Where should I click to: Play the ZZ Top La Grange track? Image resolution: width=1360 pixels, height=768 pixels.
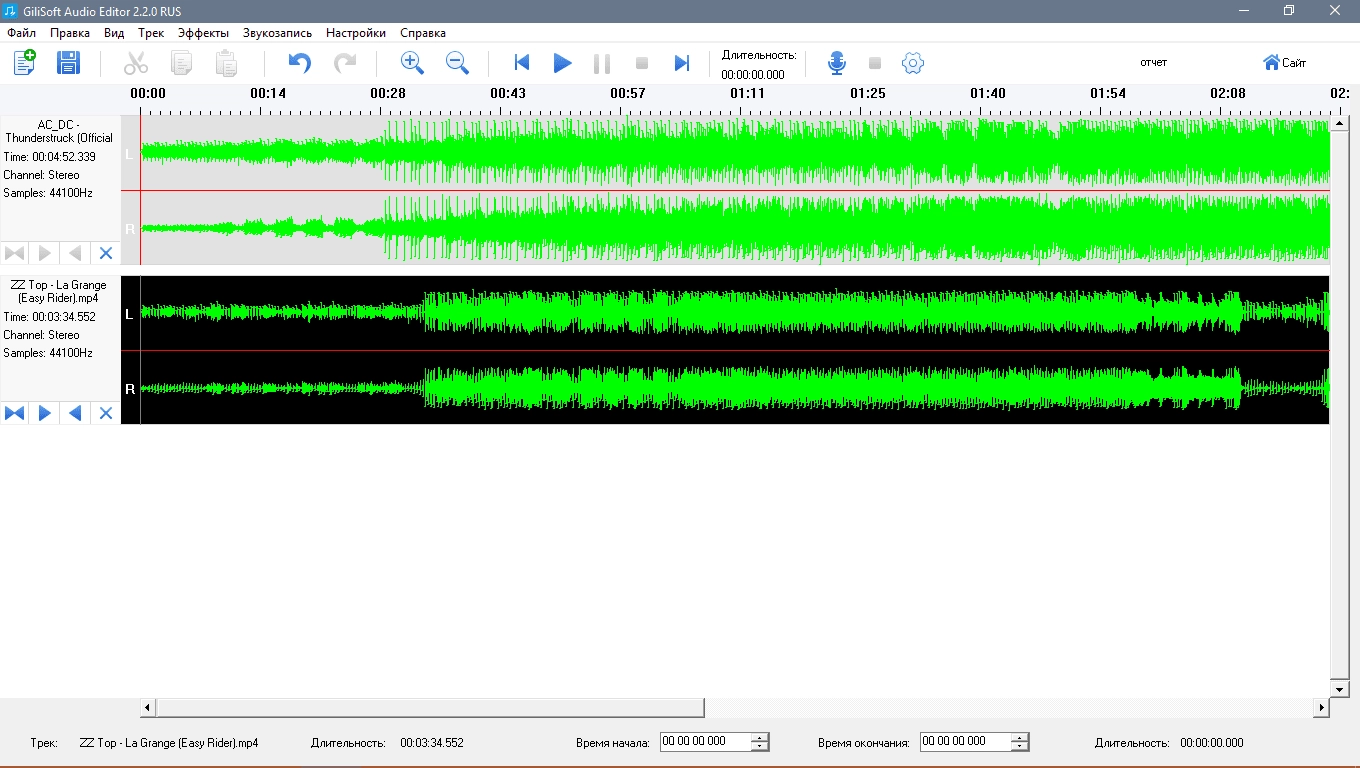(45, 413)
